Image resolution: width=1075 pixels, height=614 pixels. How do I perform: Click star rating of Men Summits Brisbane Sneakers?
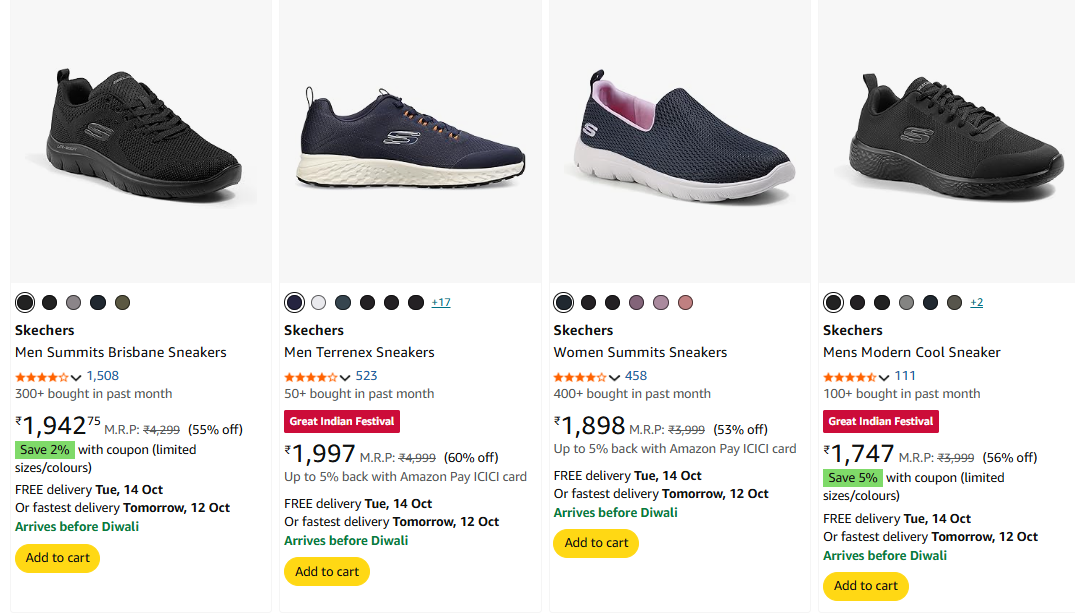pos(42,377)
